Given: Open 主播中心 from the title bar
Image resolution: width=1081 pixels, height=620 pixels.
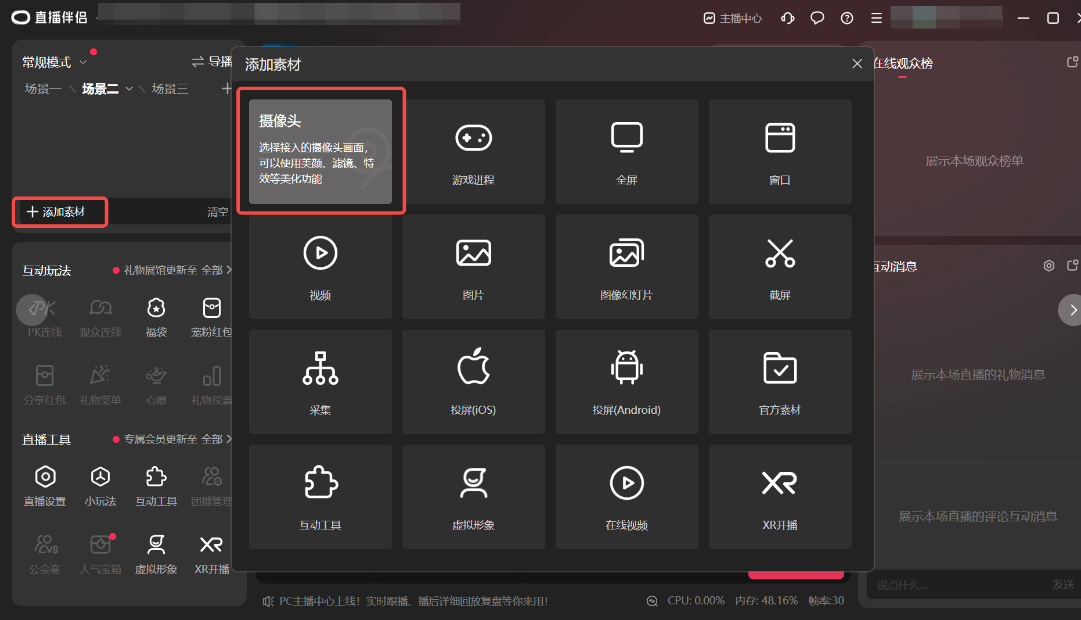Looking at the screenshot, I should pyautogui.click(x=733, y=18).
